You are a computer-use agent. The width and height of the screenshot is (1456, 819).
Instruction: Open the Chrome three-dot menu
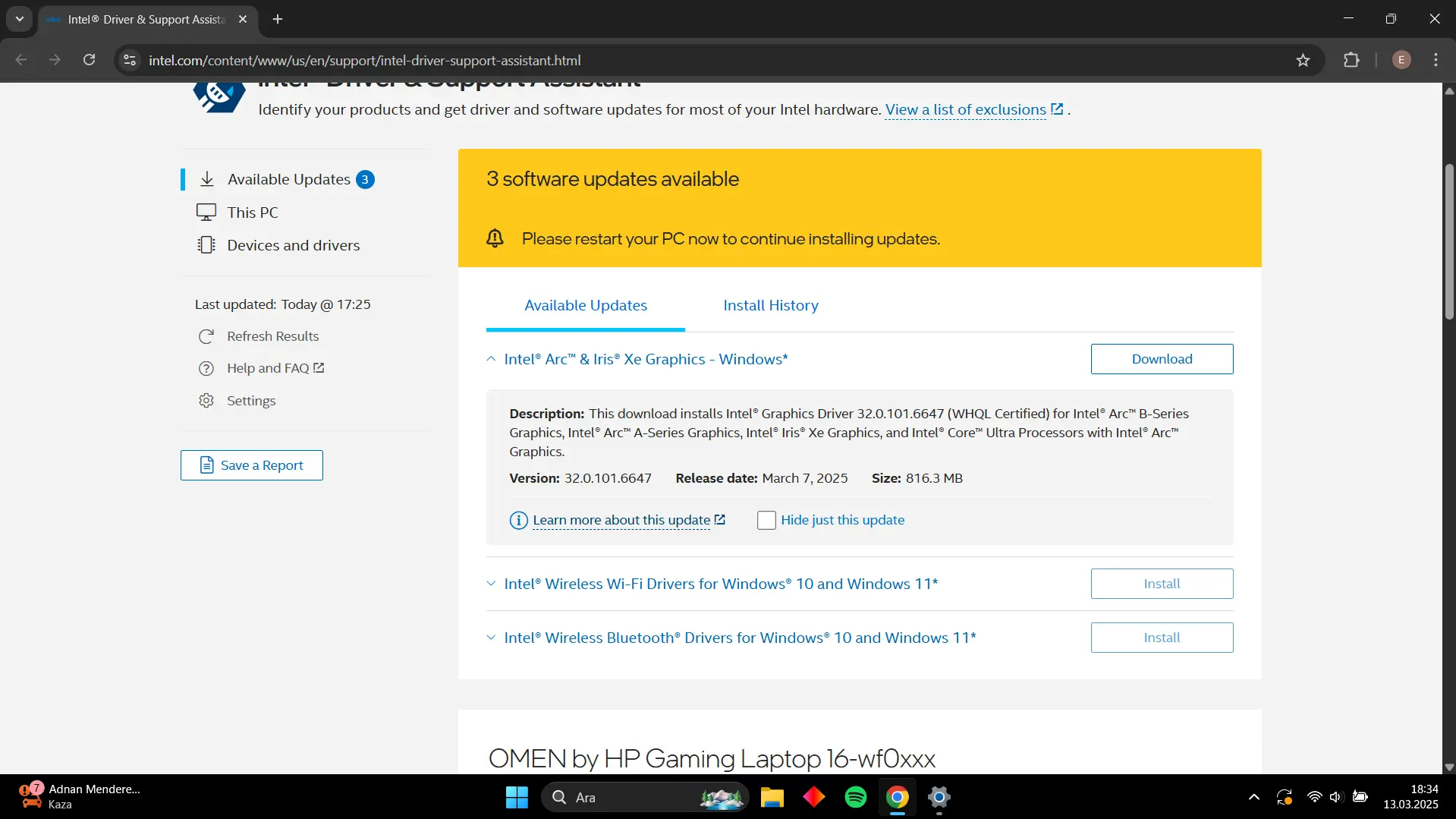click(x=1436, y=60)
